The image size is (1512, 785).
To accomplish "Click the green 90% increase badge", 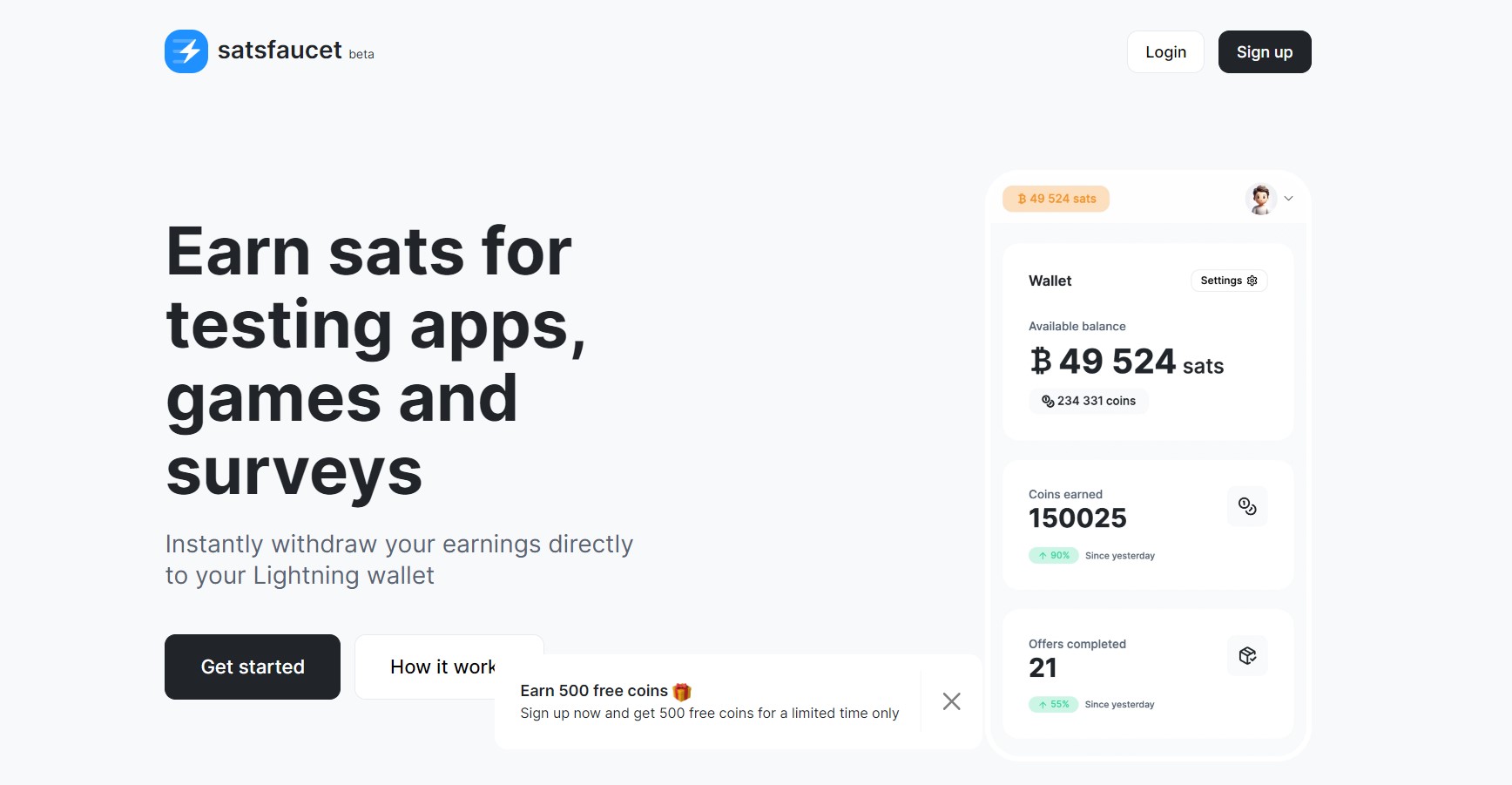I will point(1054,555).
